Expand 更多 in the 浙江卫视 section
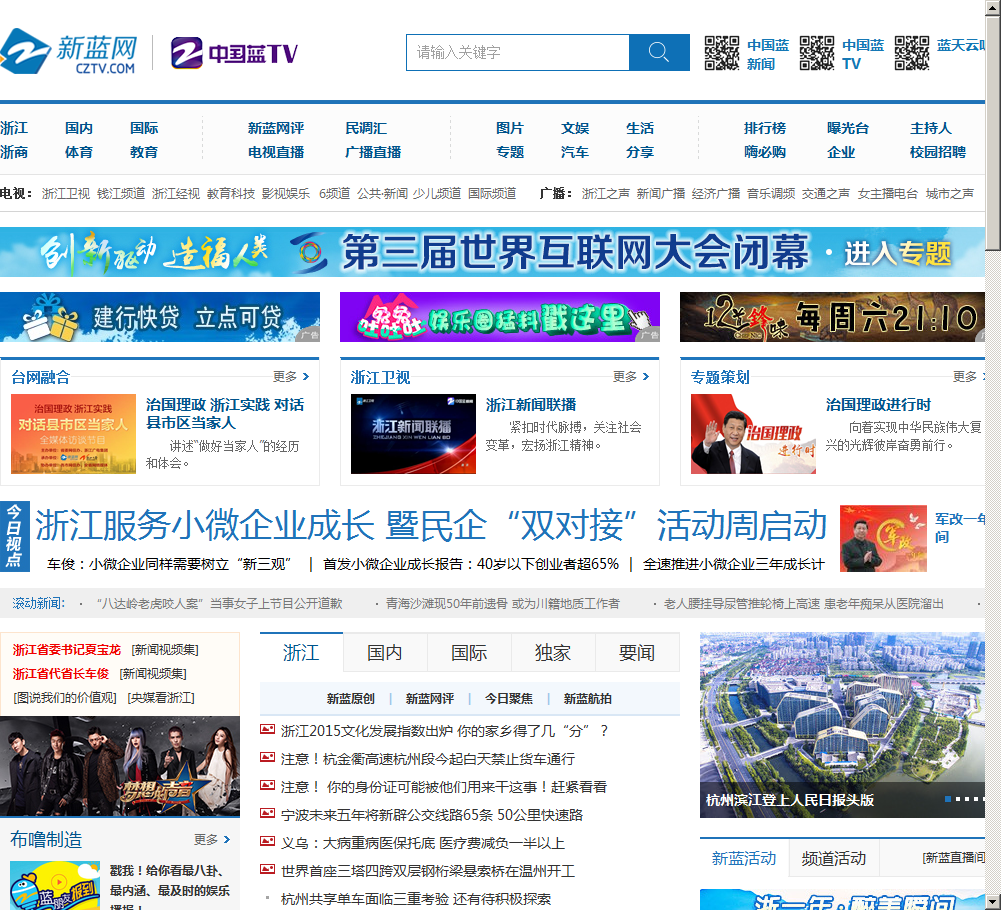The height and width of the screenshot is (910, 1001). point(631,377)
